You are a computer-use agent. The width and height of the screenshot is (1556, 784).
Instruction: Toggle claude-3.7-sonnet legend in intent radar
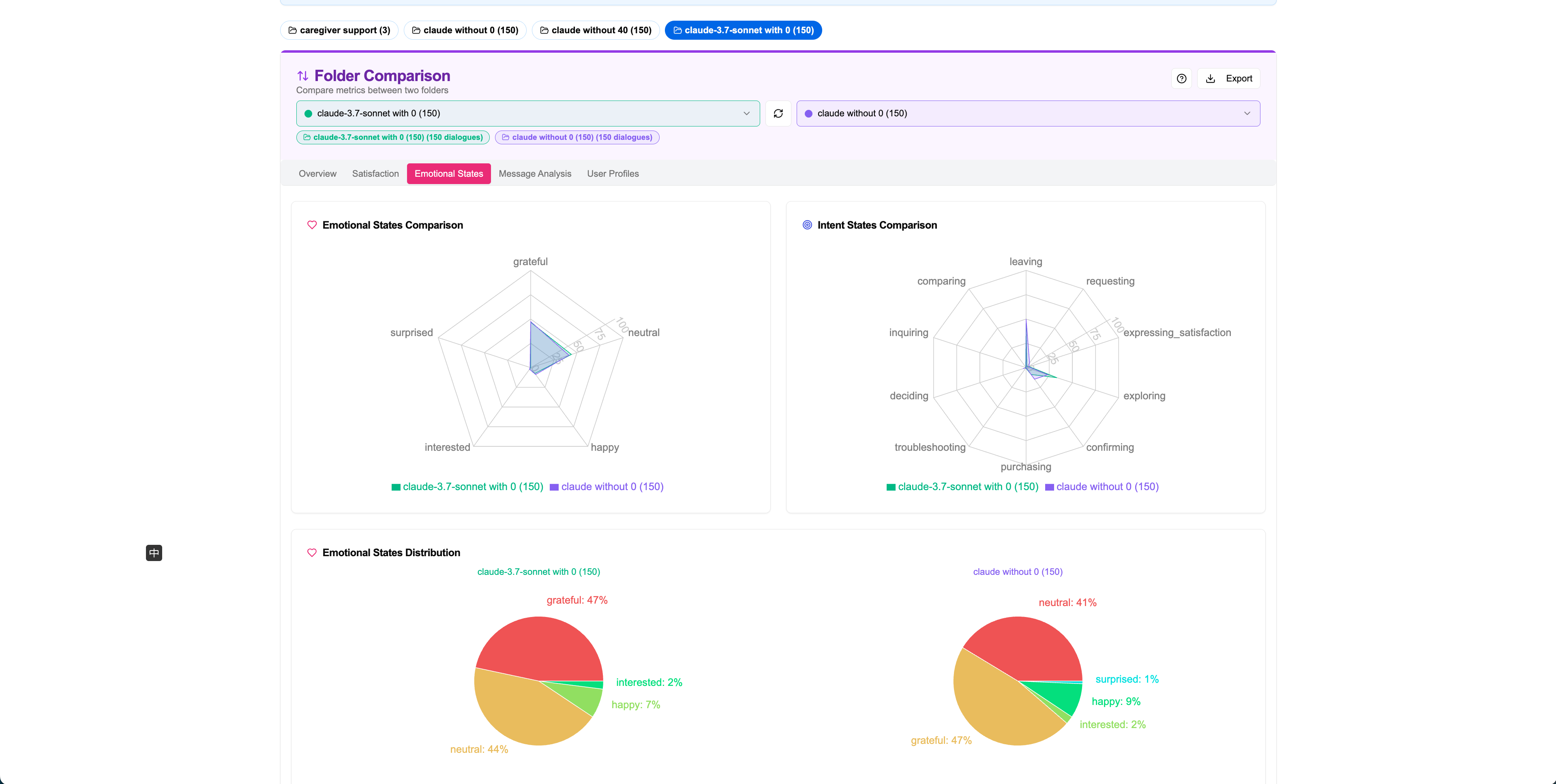962,487
